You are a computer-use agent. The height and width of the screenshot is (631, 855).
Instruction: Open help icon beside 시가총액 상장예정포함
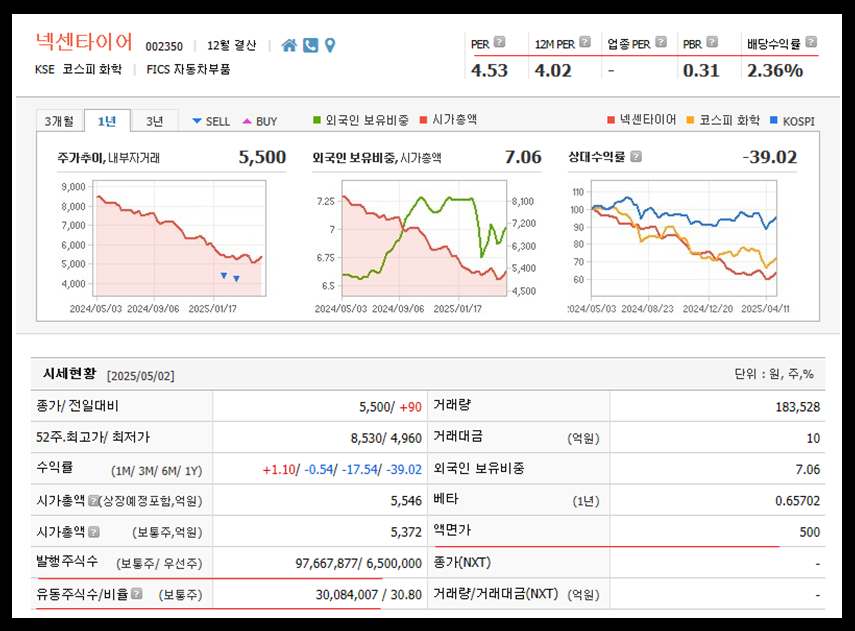pos(93,500)
